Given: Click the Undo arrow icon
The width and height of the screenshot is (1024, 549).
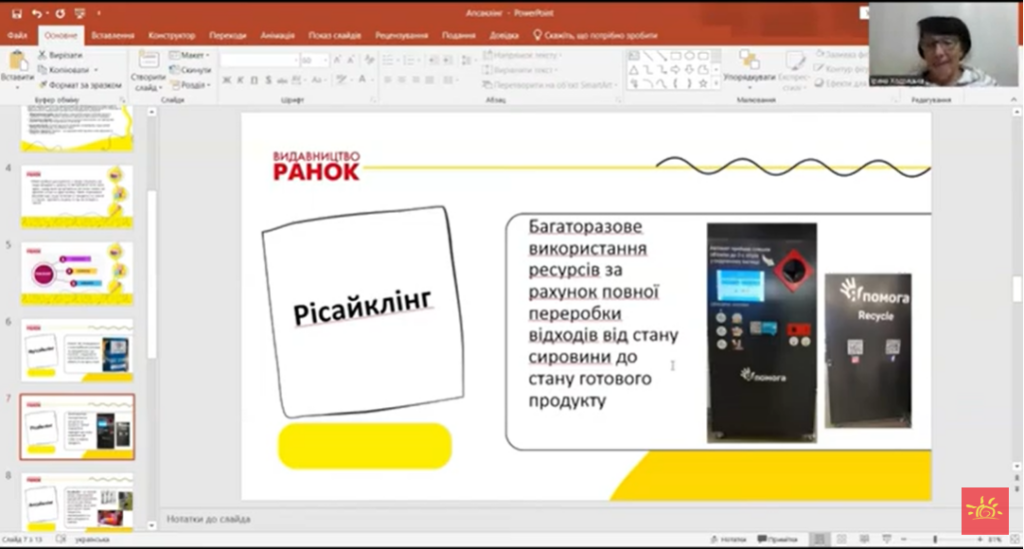Looking at the screenshot, I should click(x=37, y=14).
